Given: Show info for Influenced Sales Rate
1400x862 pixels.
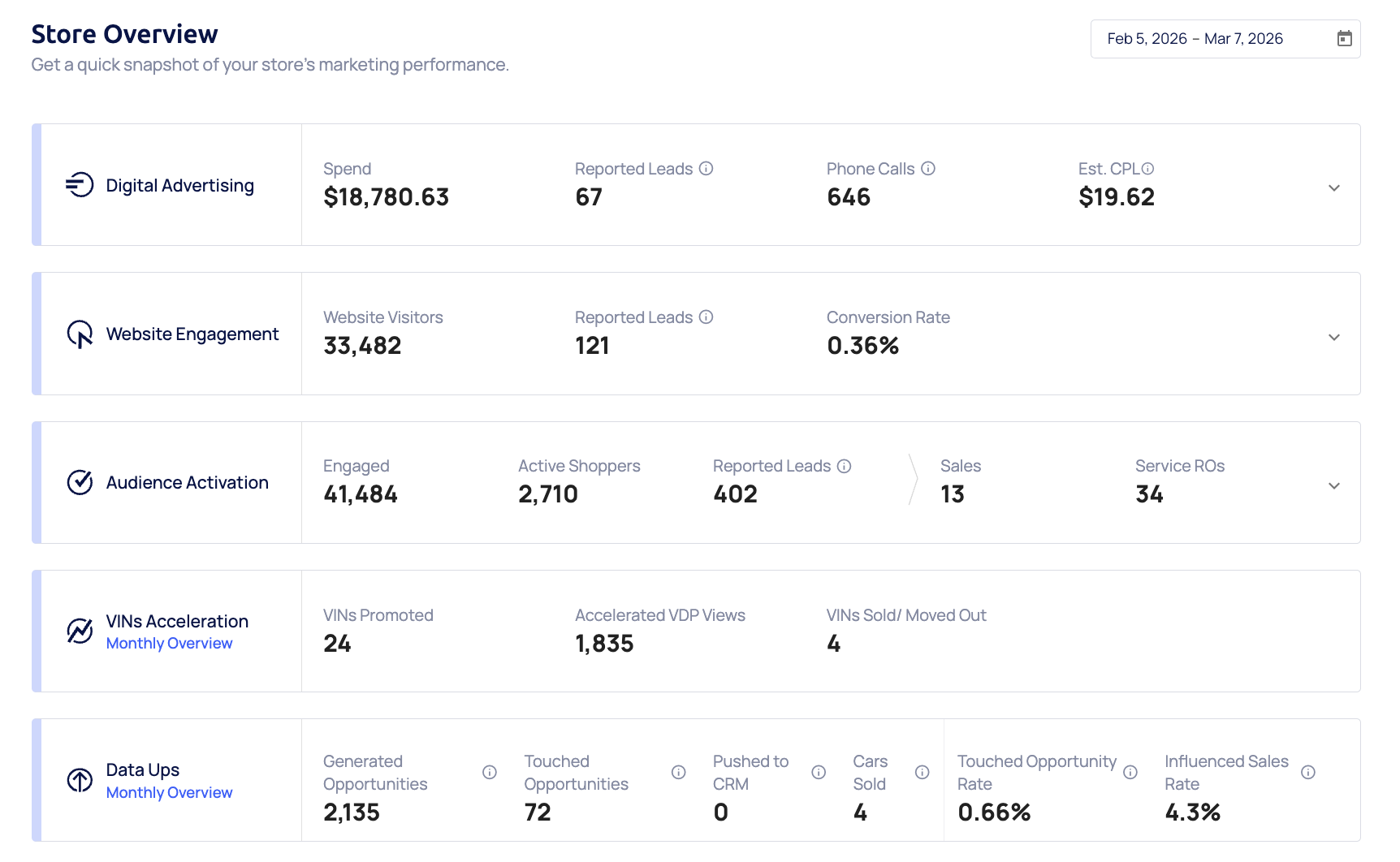Looking at the screenshot, I should 1308,773.
